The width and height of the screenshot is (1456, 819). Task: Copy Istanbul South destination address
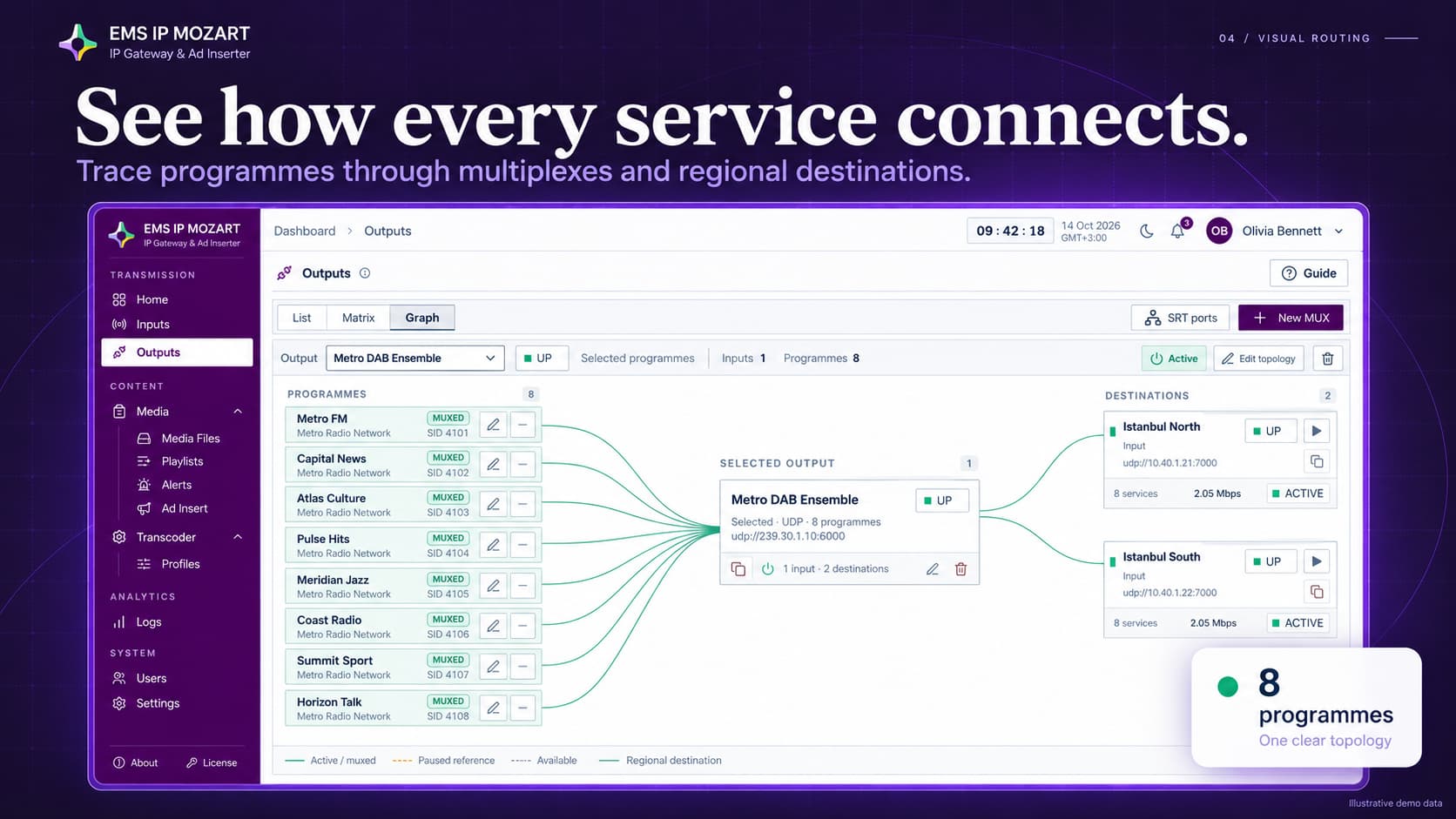[x=1317, y=592]
